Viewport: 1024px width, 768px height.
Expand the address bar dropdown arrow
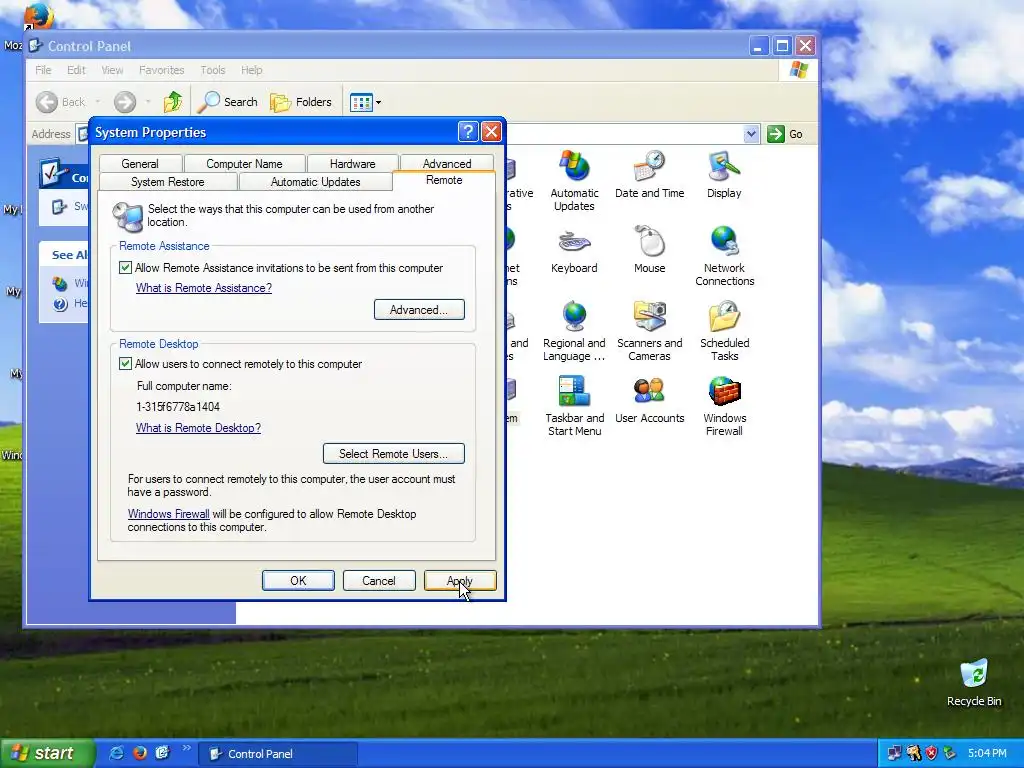click(x=751, y=134)
